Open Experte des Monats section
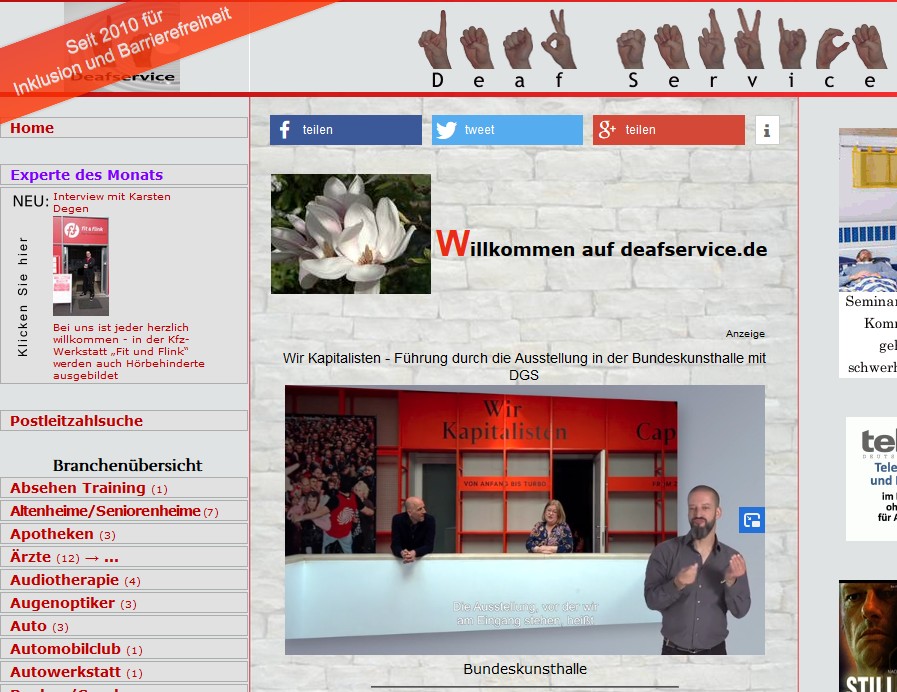This screenshot has width=897, height=692. (86, 175)
